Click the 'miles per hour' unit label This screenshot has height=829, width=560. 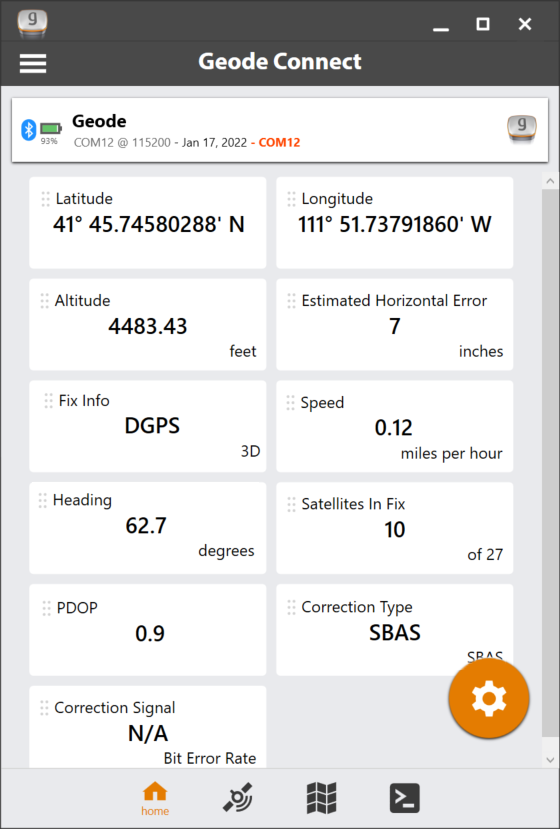[x=452, y=454]
